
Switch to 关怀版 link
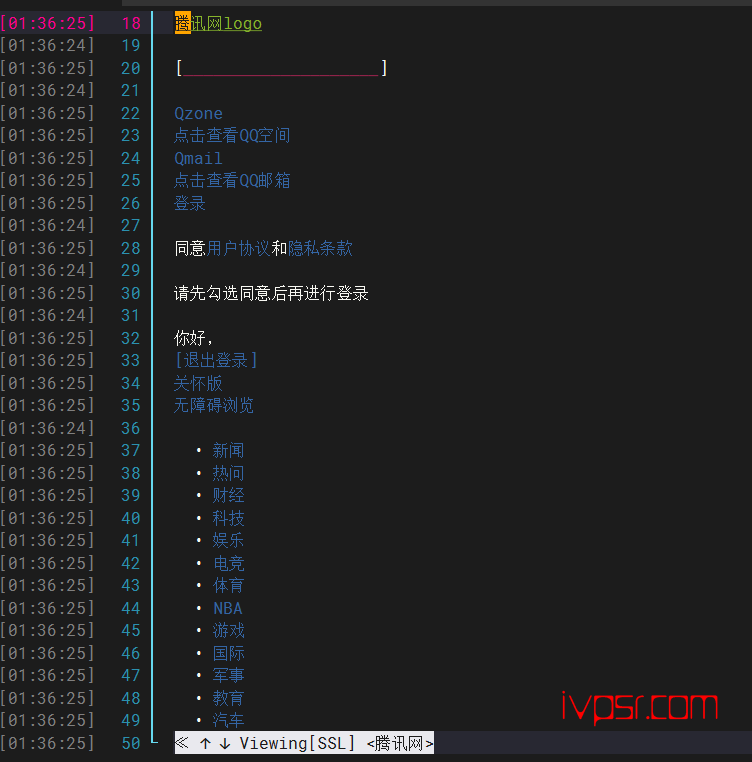click(x=198, y=383)
